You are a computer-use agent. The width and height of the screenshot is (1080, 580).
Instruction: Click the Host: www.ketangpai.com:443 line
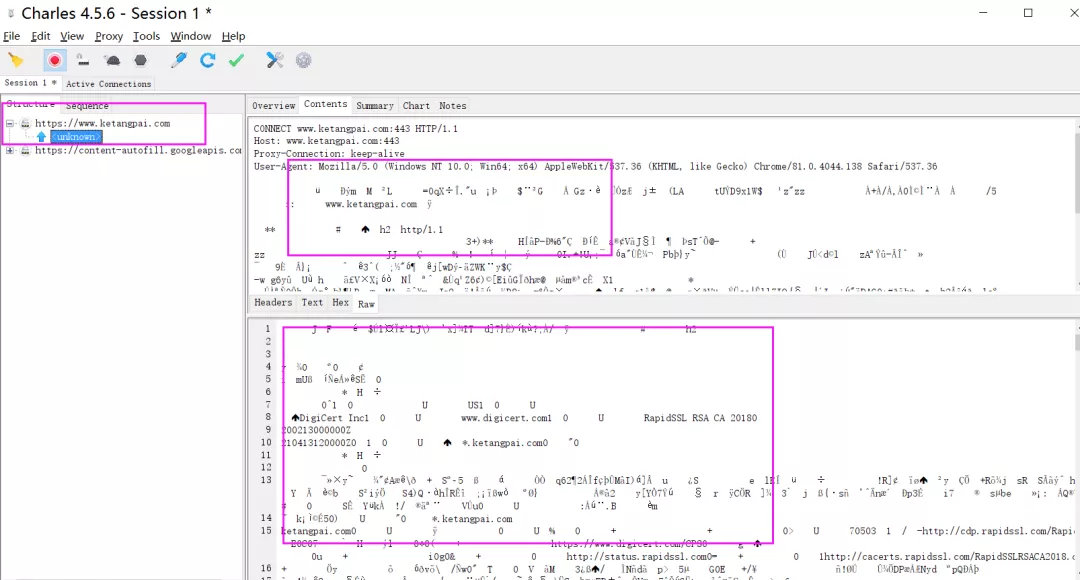click(x=326, y=141)
